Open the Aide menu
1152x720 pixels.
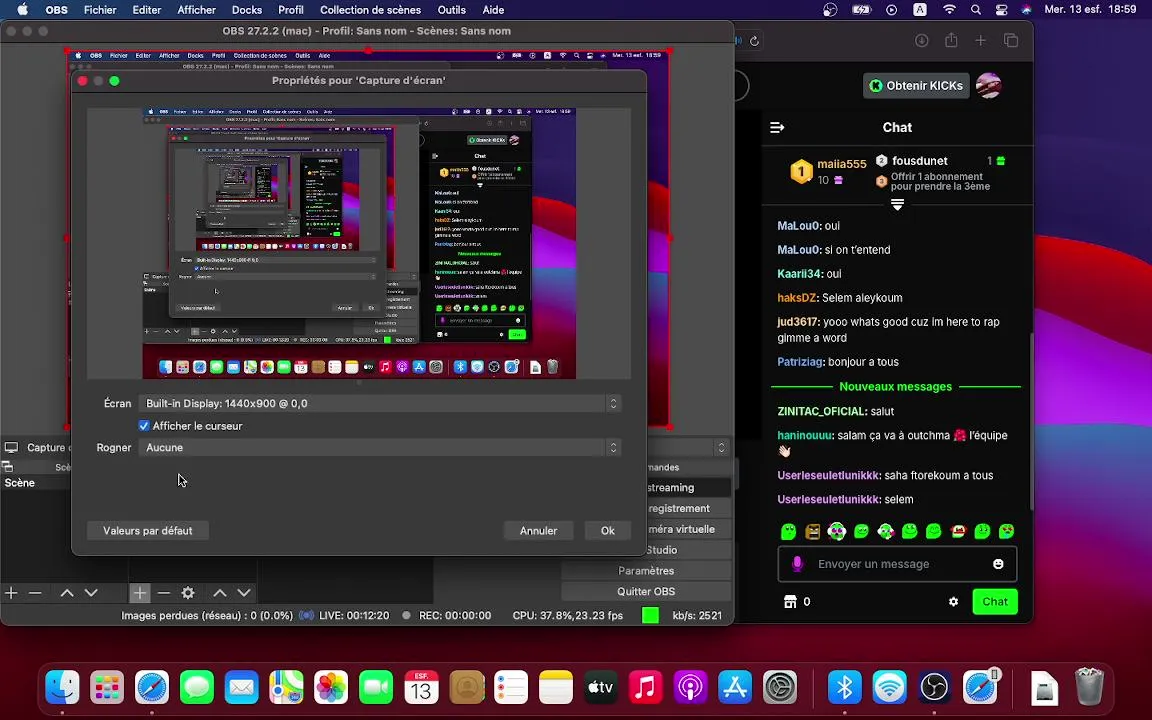pyautogui.click(x=493, y=10)
